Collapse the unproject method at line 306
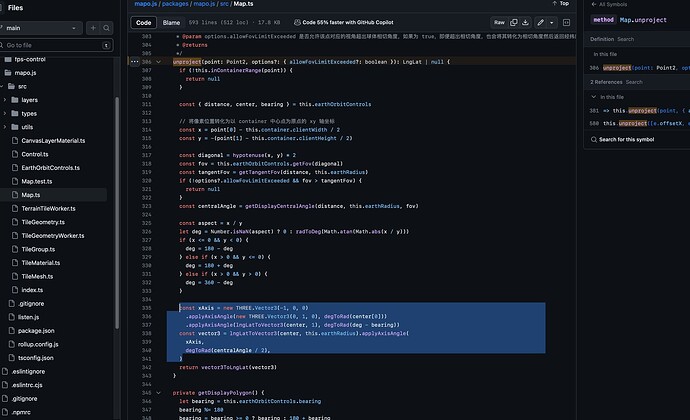This screenshot has width=690, height=420. 158,62
